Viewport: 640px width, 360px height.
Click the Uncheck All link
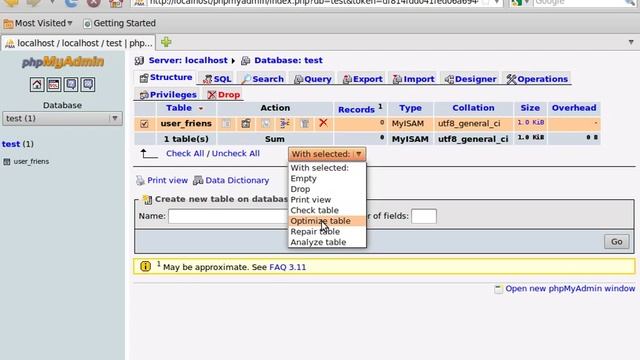coord(236,153)
